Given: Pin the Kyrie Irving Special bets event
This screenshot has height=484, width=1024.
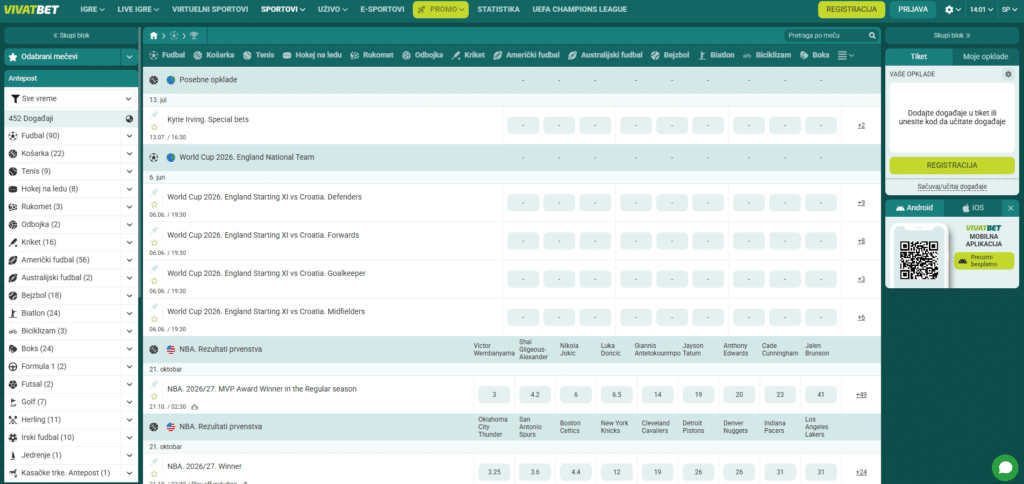Looking at the screenshot, I should (155, 115).
